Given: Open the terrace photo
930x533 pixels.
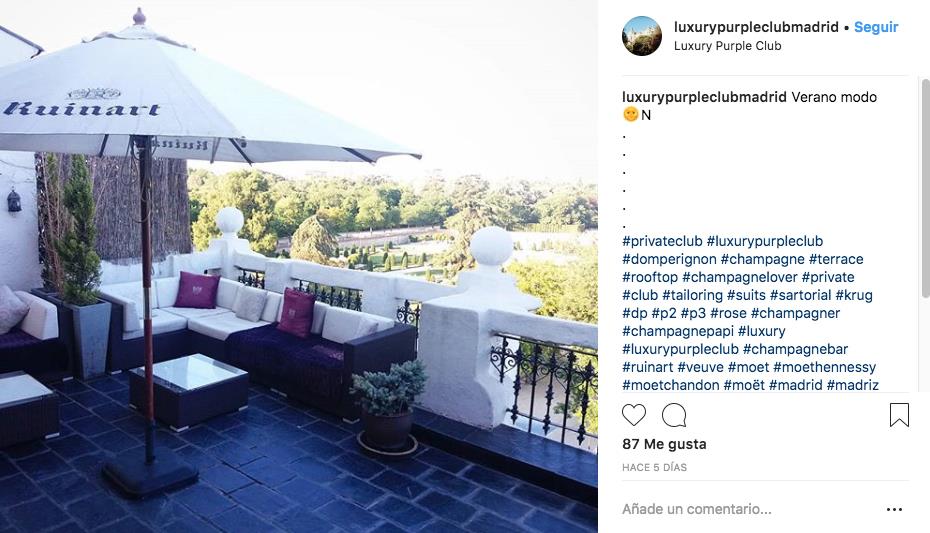Looking at the screenshot, I should (x=299, y=267).
